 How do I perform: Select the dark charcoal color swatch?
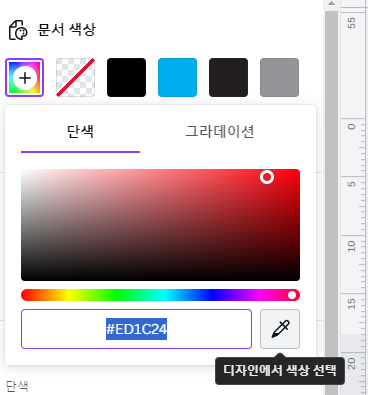pyautogui.click(x=228, y=78)
